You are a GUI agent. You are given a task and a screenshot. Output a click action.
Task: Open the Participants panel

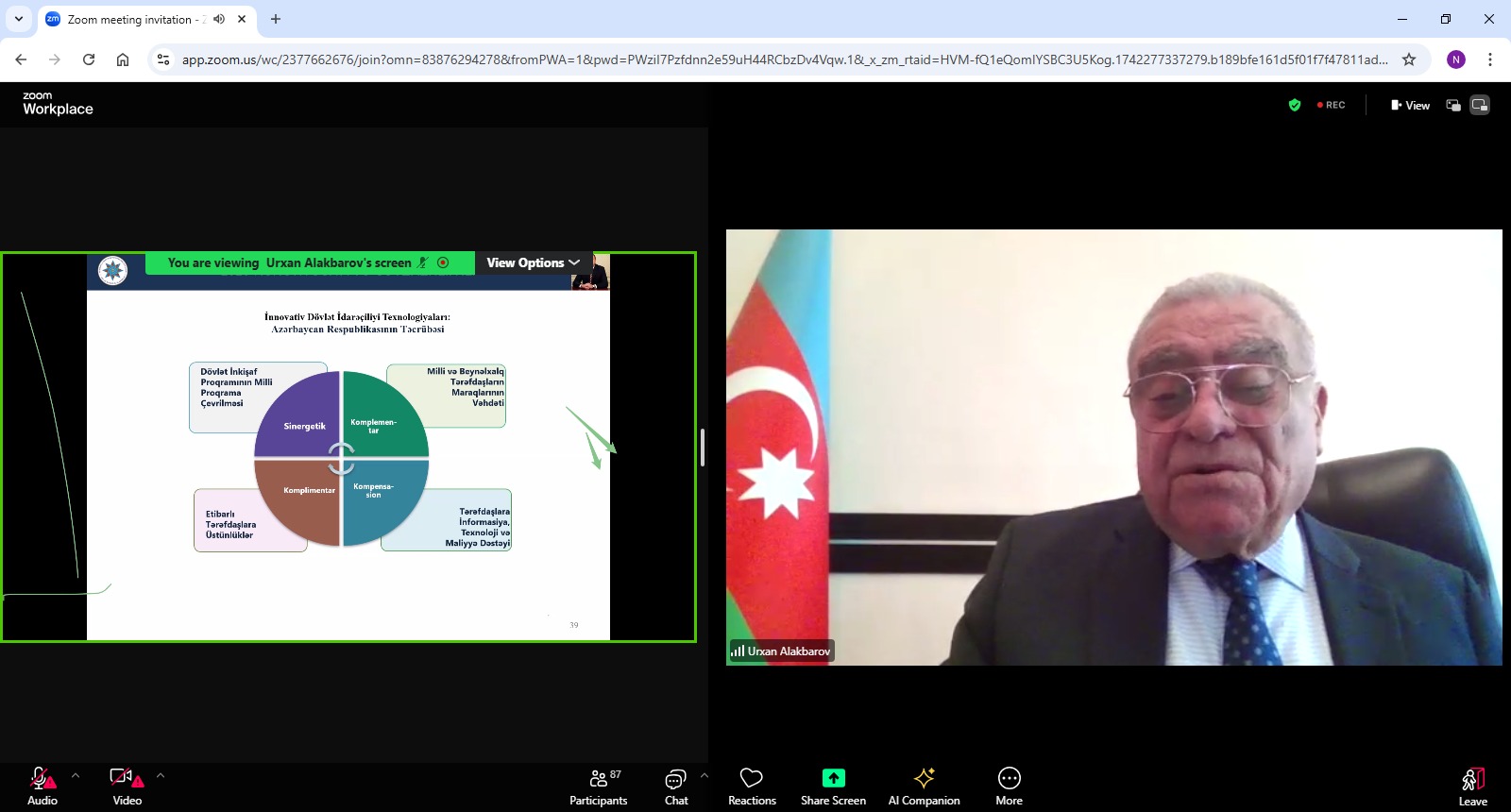pos(598,787)
